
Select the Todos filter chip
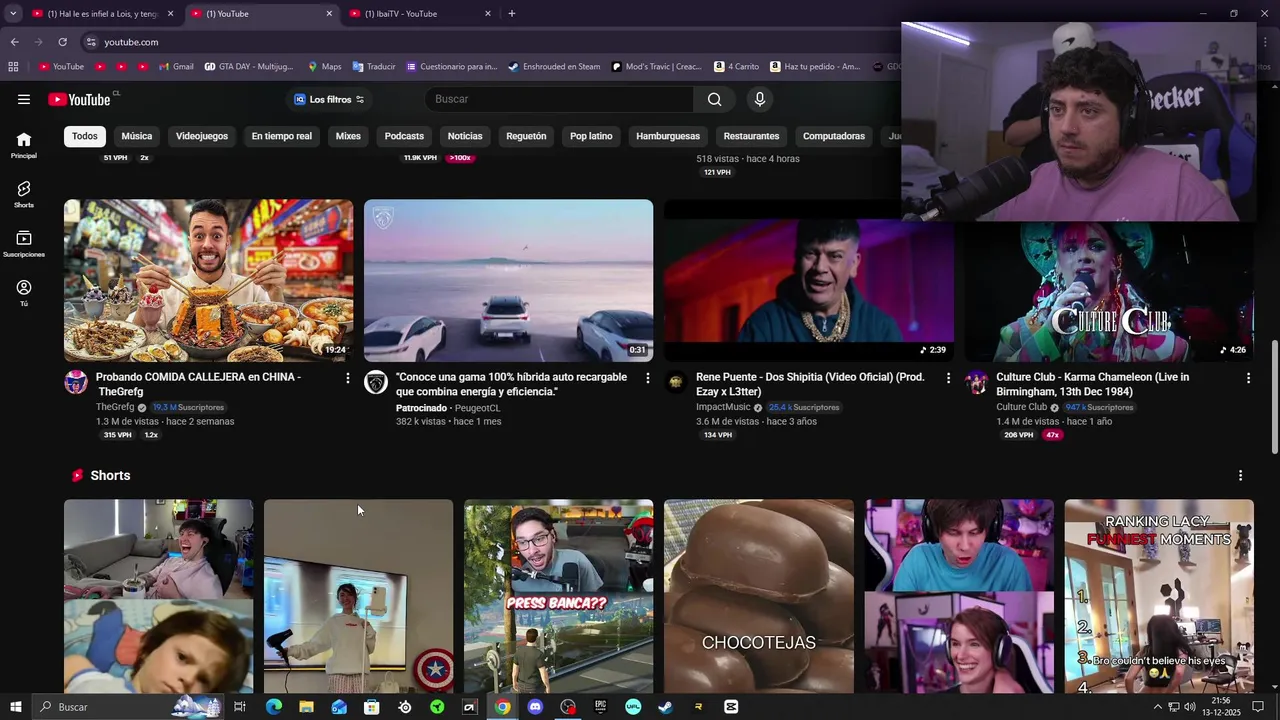(85, 136)
